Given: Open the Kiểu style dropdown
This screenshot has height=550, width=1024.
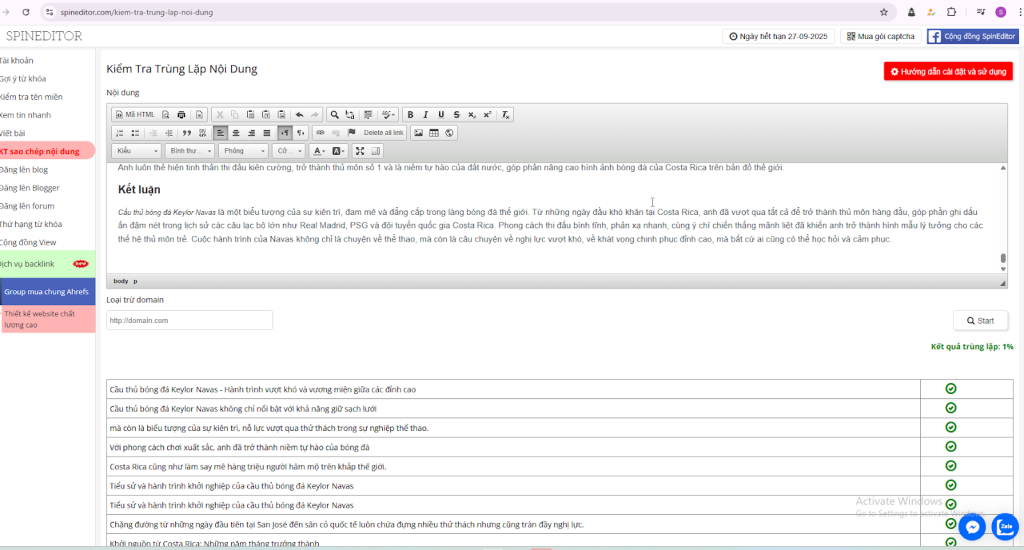Looking at the screenshot, I should coord(136,151).
